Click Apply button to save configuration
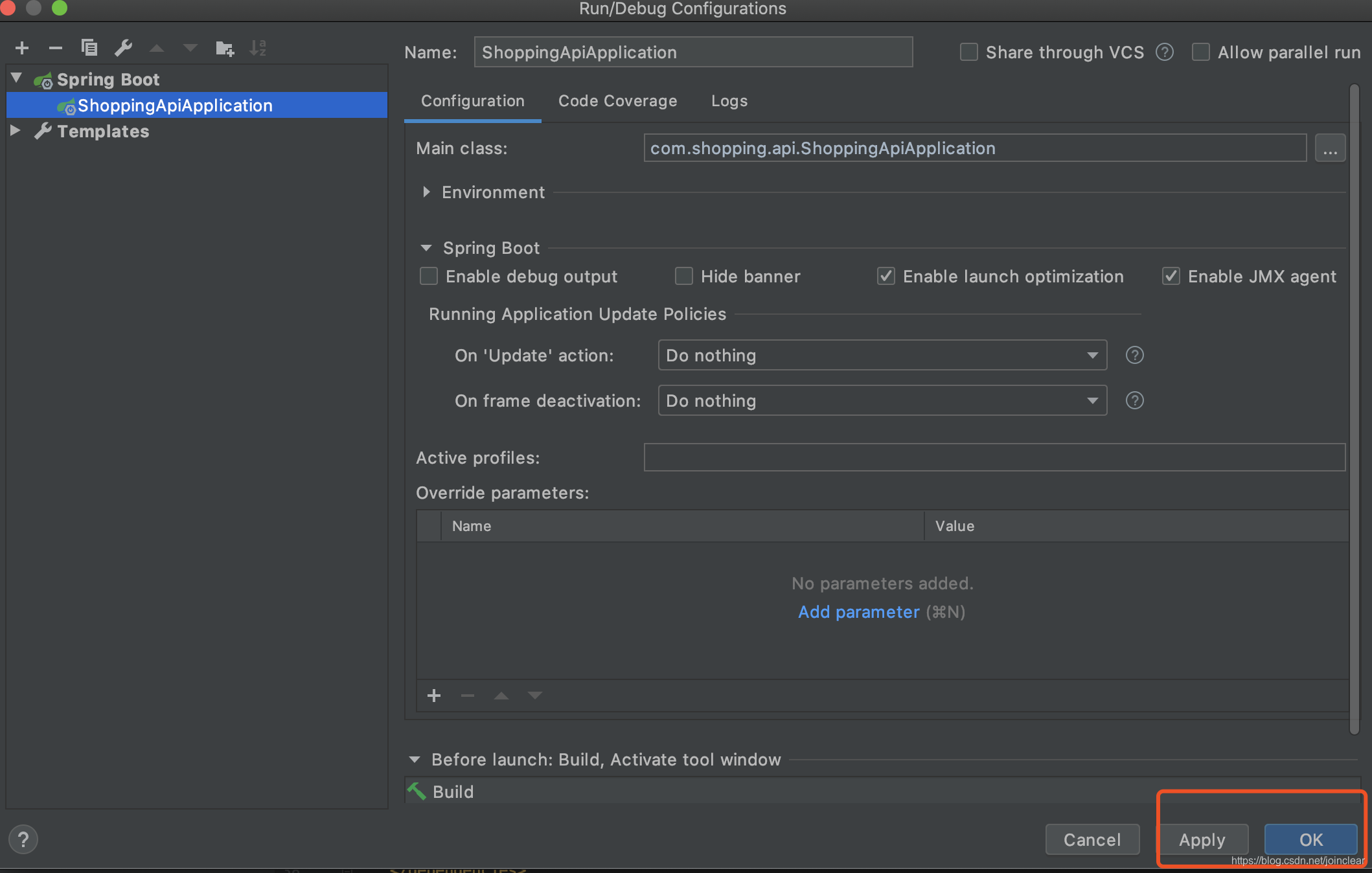The height and width of the screenshot is (873, 1372). click(x=1201, y=839)
